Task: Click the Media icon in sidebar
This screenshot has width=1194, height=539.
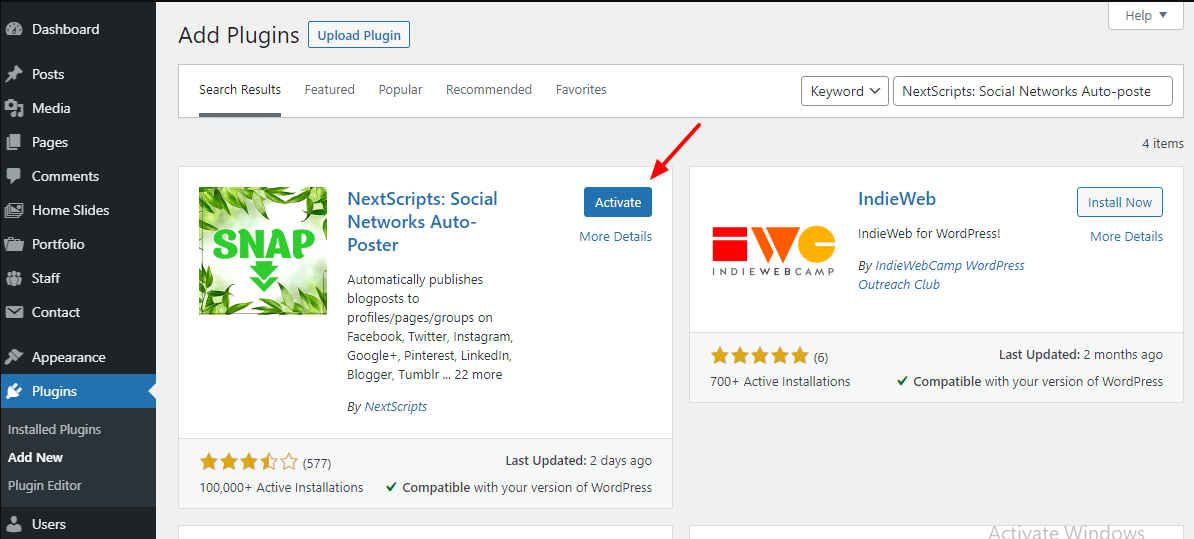Action: 14,109
